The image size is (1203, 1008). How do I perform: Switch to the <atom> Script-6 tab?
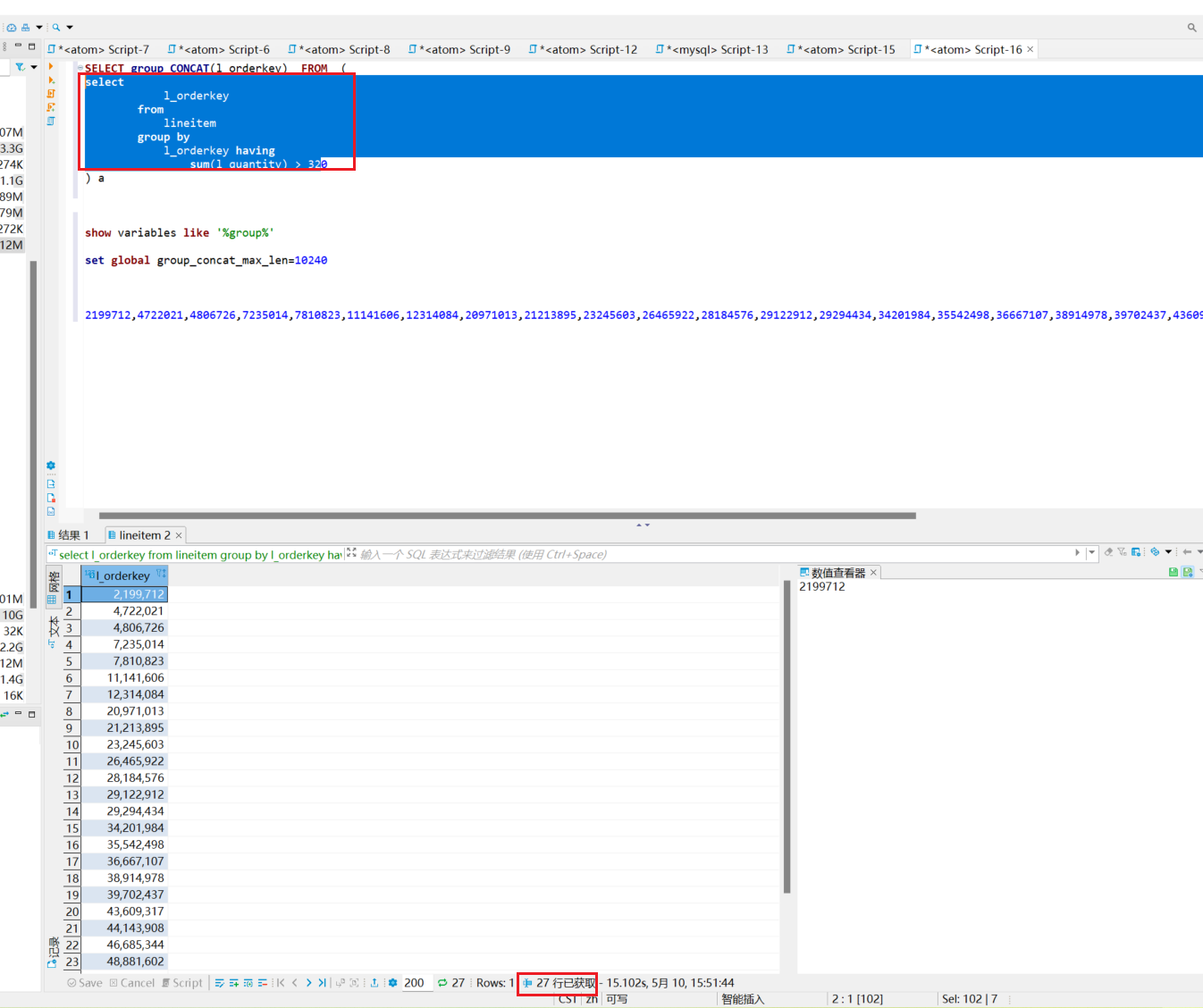(219, 49)
